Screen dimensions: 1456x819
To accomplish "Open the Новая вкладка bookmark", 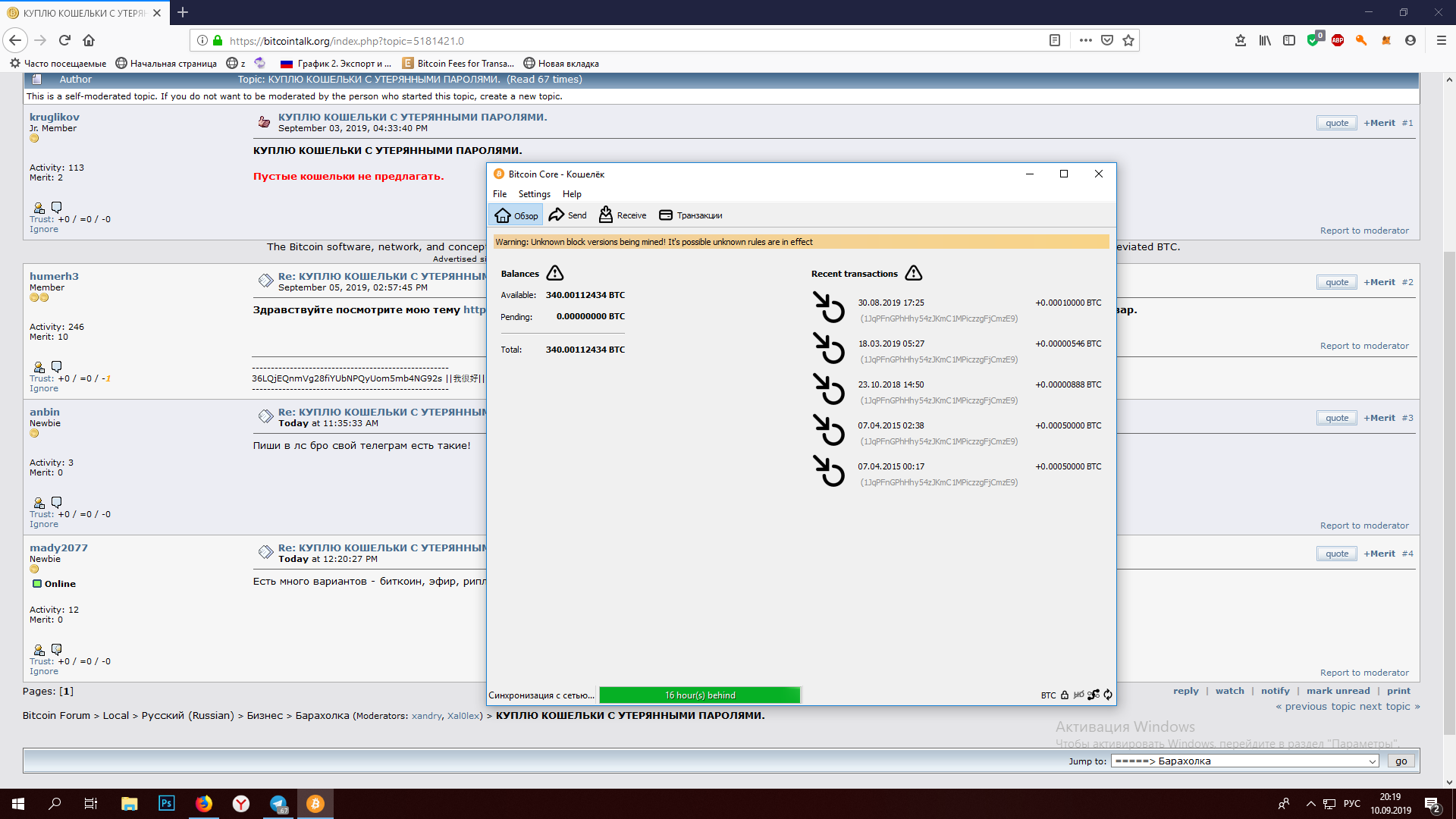I will coord(561,63).
